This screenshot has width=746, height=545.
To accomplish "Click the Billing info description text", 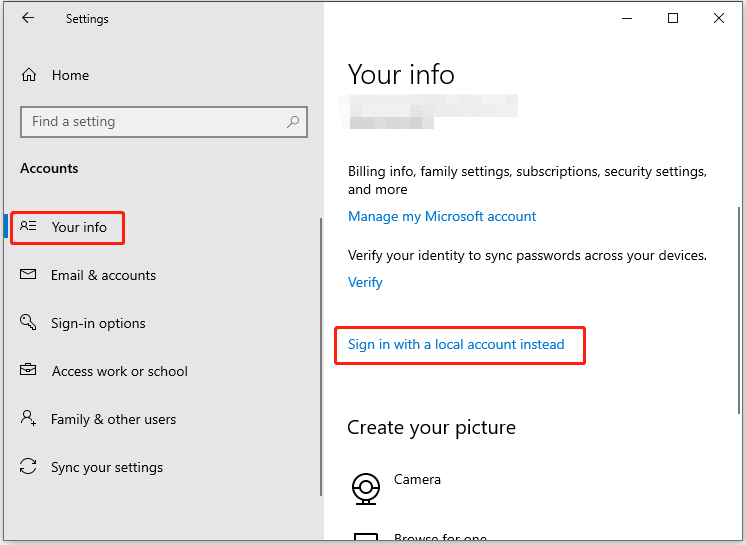I will [527, 180].
